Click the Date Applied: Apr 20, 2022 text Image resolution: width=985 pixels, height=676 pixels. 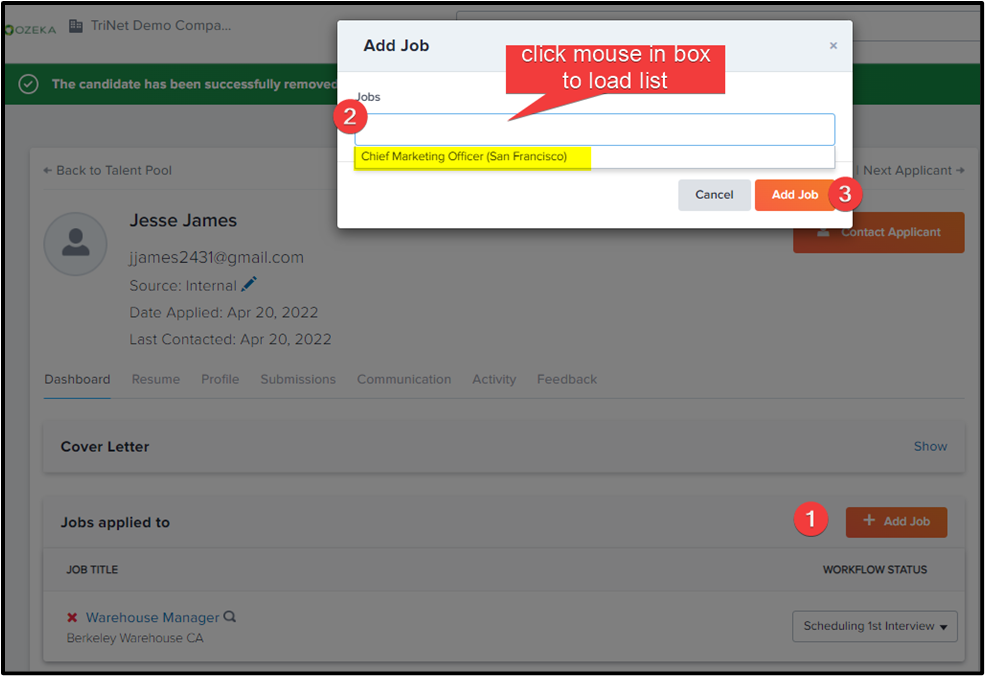[x=224, y=312]
